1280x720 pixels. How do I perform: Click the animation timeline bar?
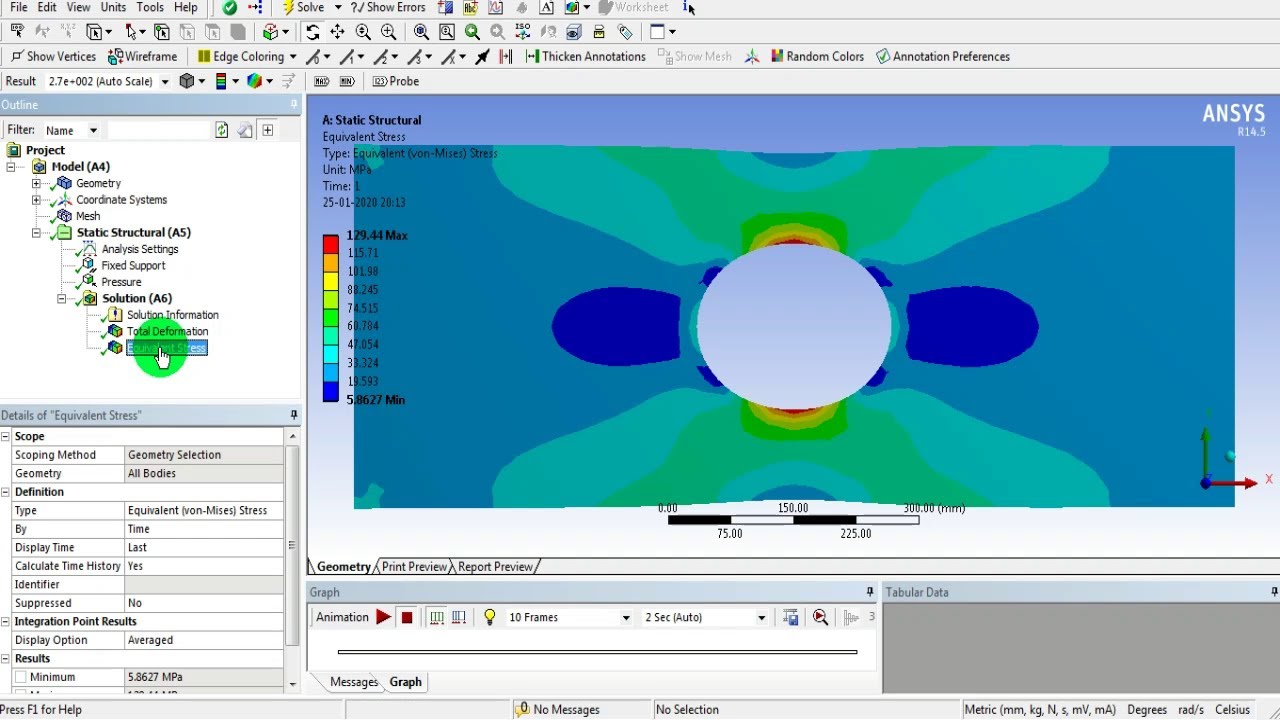click(x=597, y=652)
